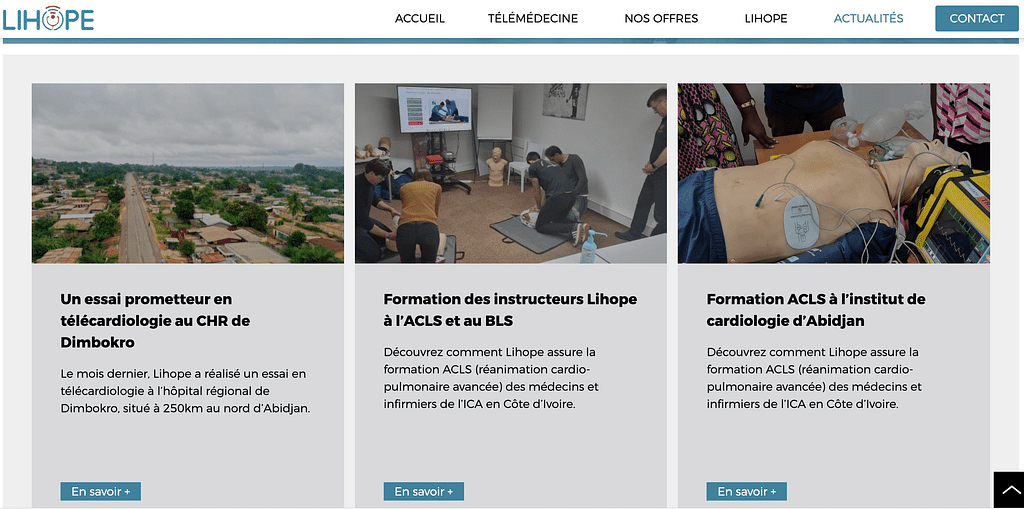The width and height of the screenshot is (1024, 509).
Task: Open Formation ACLS à l'institut de cardiologie title
Action: click(x=816, y=310)
